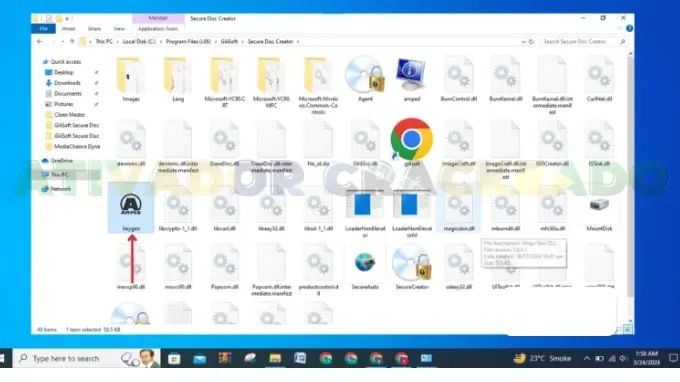Image resolution: width=680 pixels, height=382 pixels.
Task: Open the Mail app from taskbar
Action: point(199,359)
